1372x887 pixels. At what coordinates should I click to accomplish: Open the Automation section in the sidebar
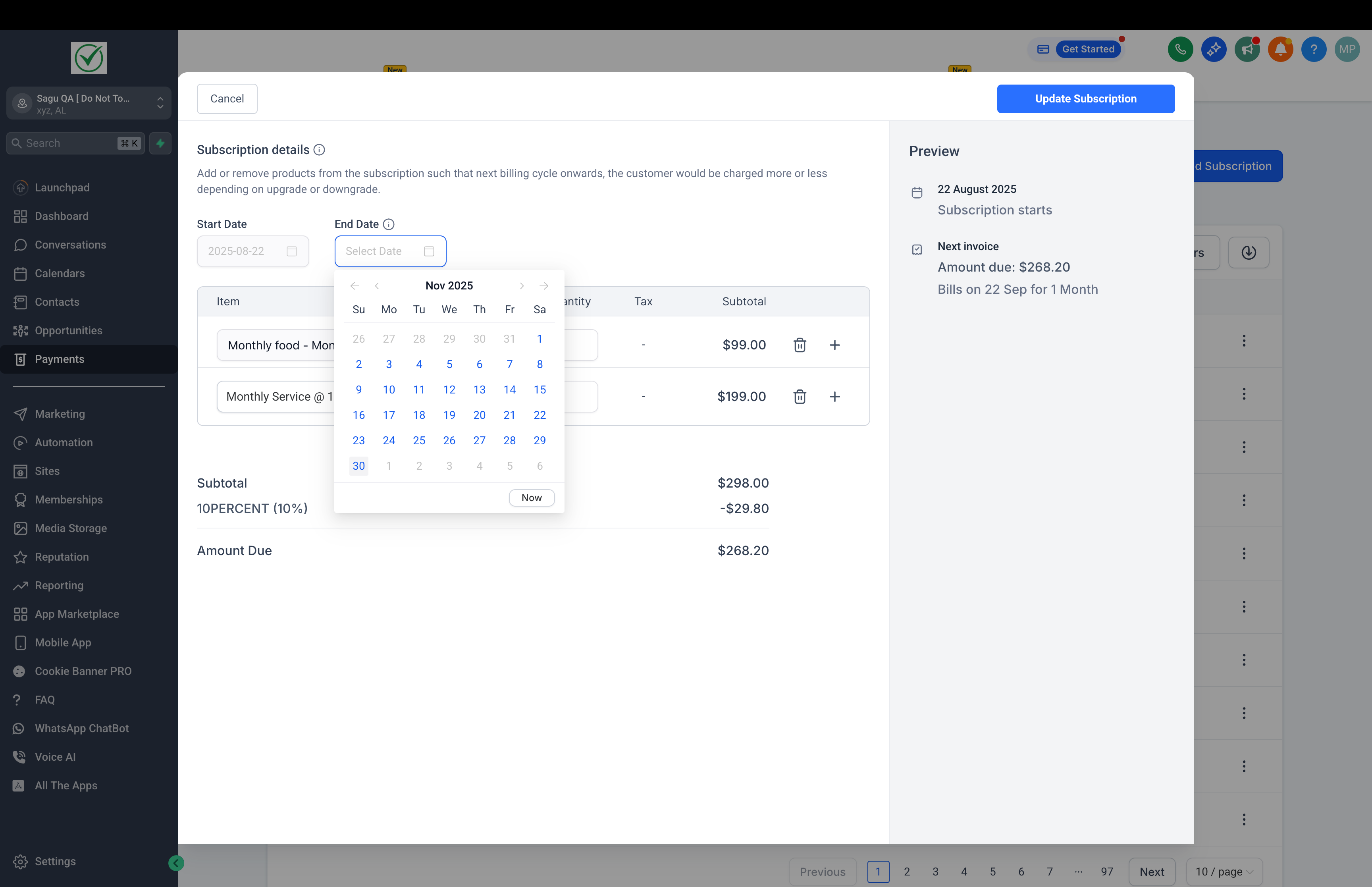pyautogui.click(x=64, y=442)
